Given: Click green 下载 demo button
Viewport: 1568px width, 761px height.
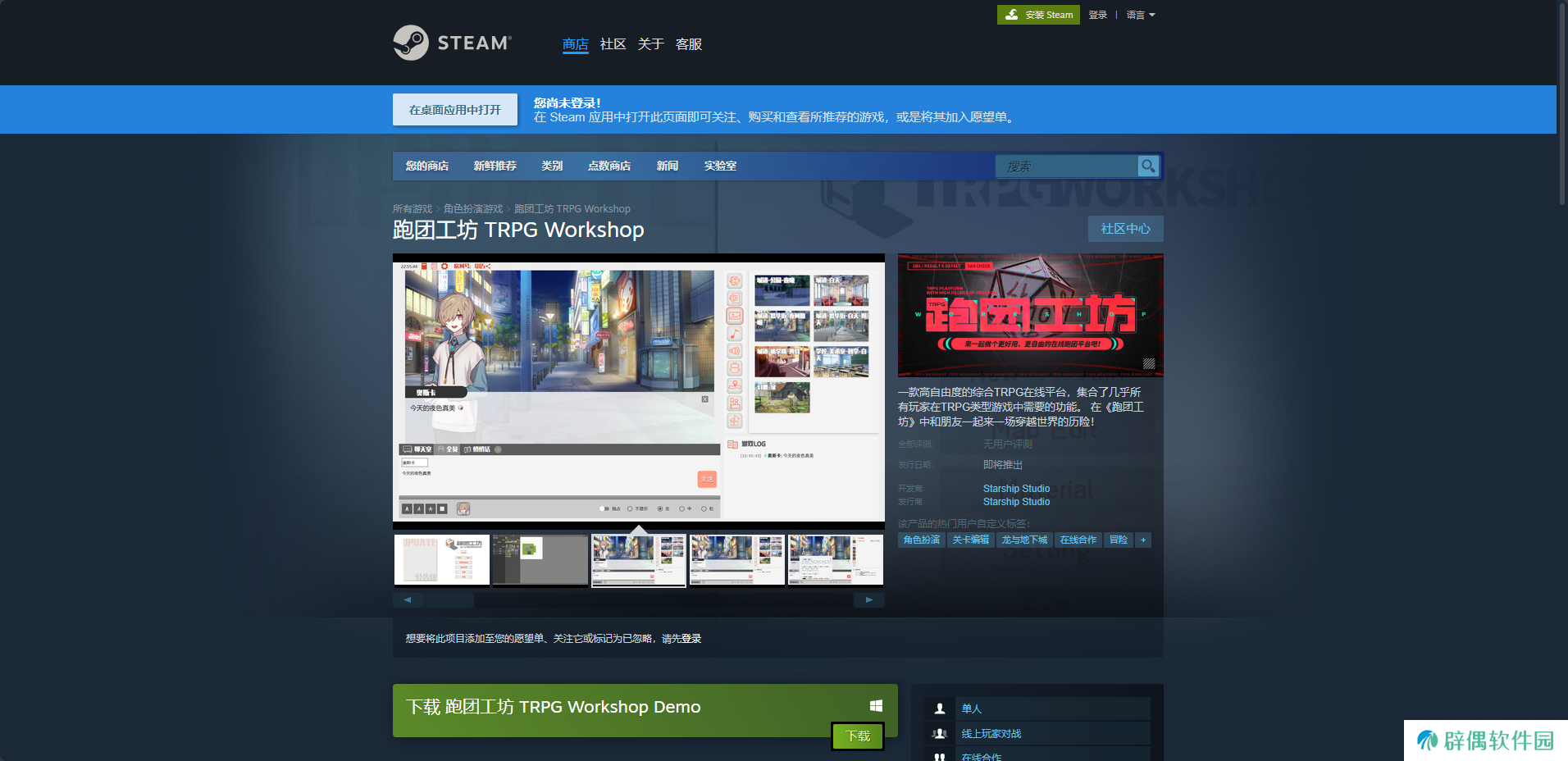Looking at the screenshot, I should (x=858, y=736).
